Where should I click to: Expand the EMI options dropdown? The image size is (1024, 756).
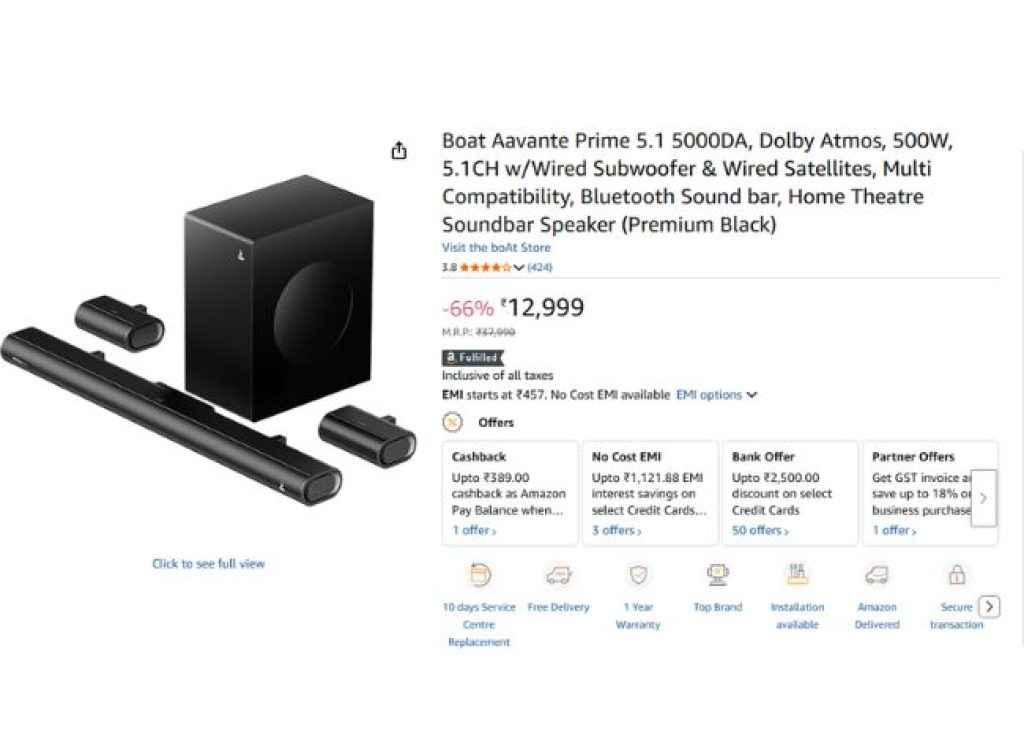click(x=716, y=395)
